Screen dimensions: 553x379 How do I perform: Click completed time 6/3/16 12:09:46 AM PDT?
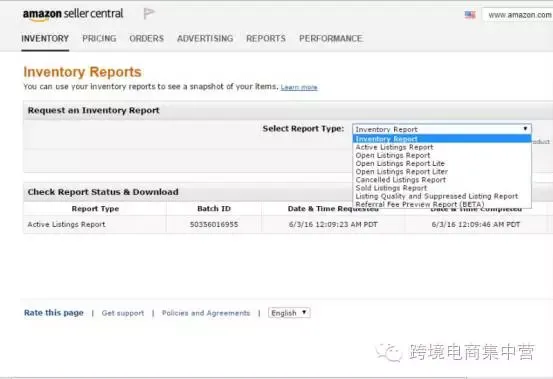(476, 225)
